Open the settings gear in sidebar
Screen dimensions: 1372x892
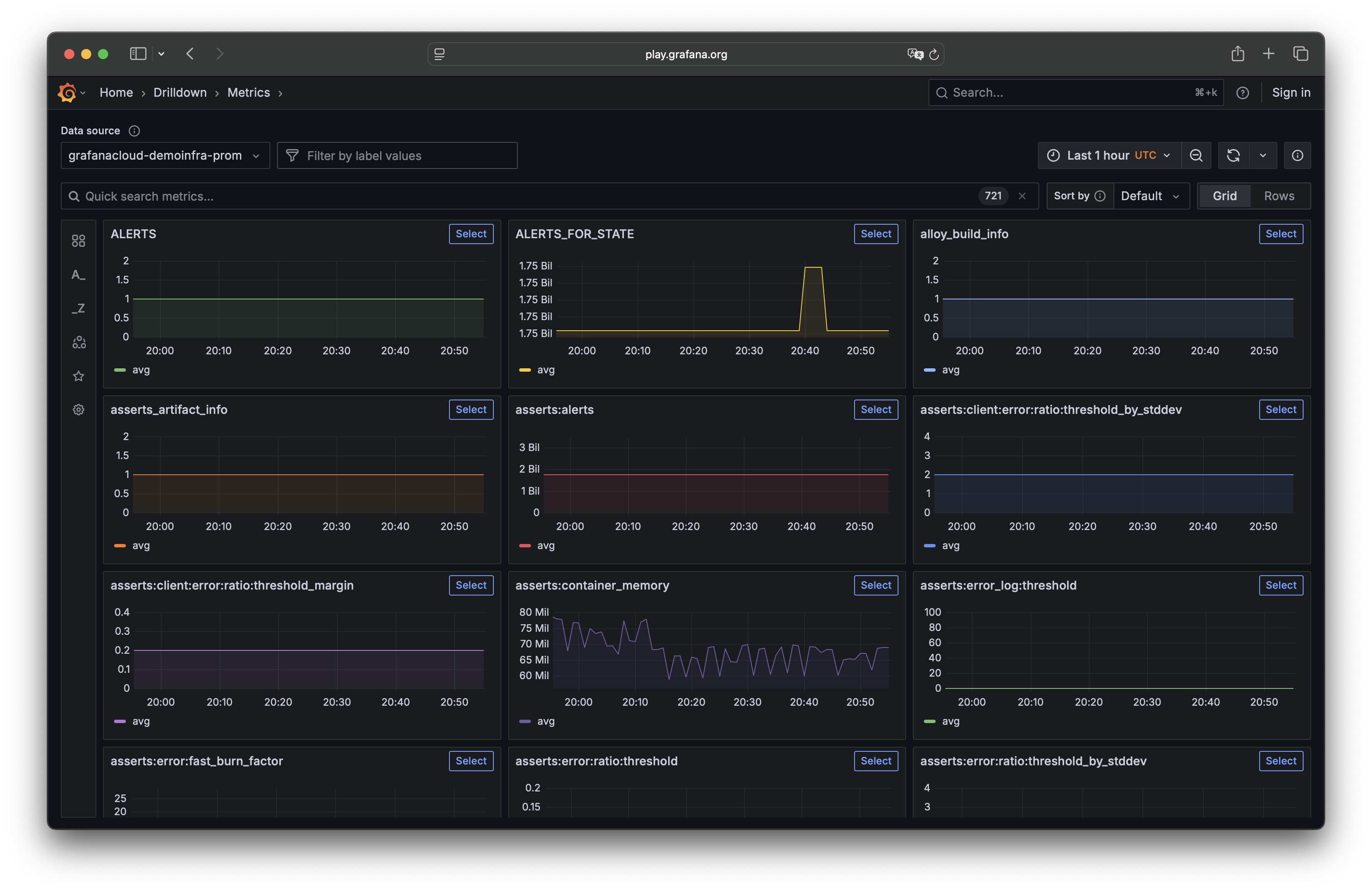coord(79,410)
